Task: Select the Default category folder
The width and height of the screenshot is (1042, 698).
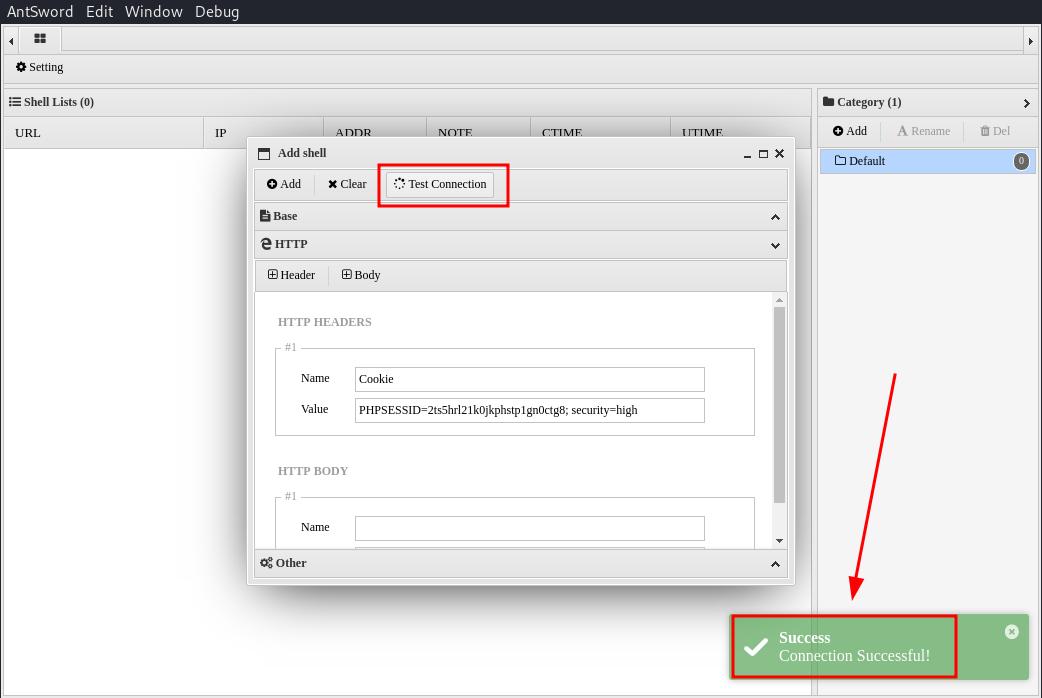Action: (x=927, y=161)
